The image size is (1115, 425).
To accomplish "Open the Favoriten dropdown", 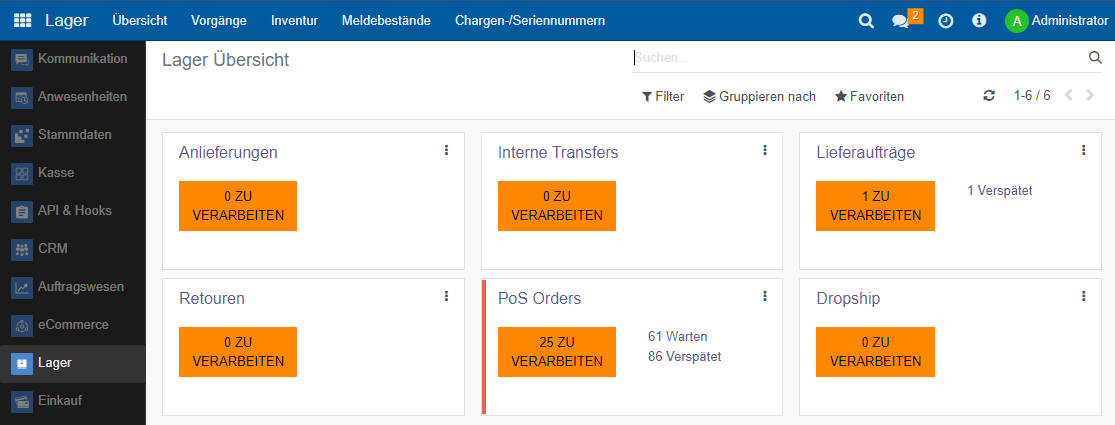I will (869, 97).
